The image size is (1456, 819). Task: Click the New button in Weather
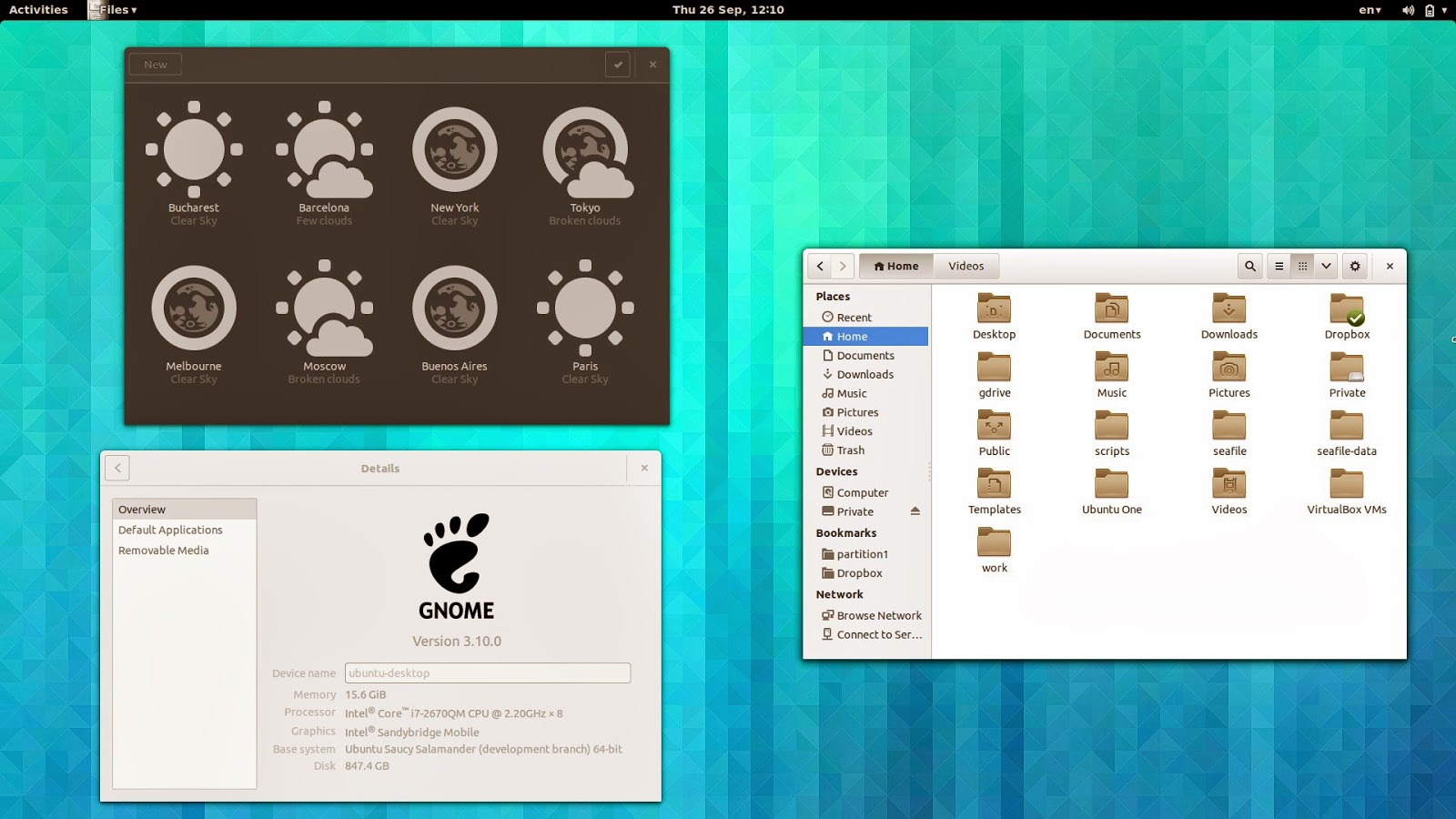(x=156, y=65)
